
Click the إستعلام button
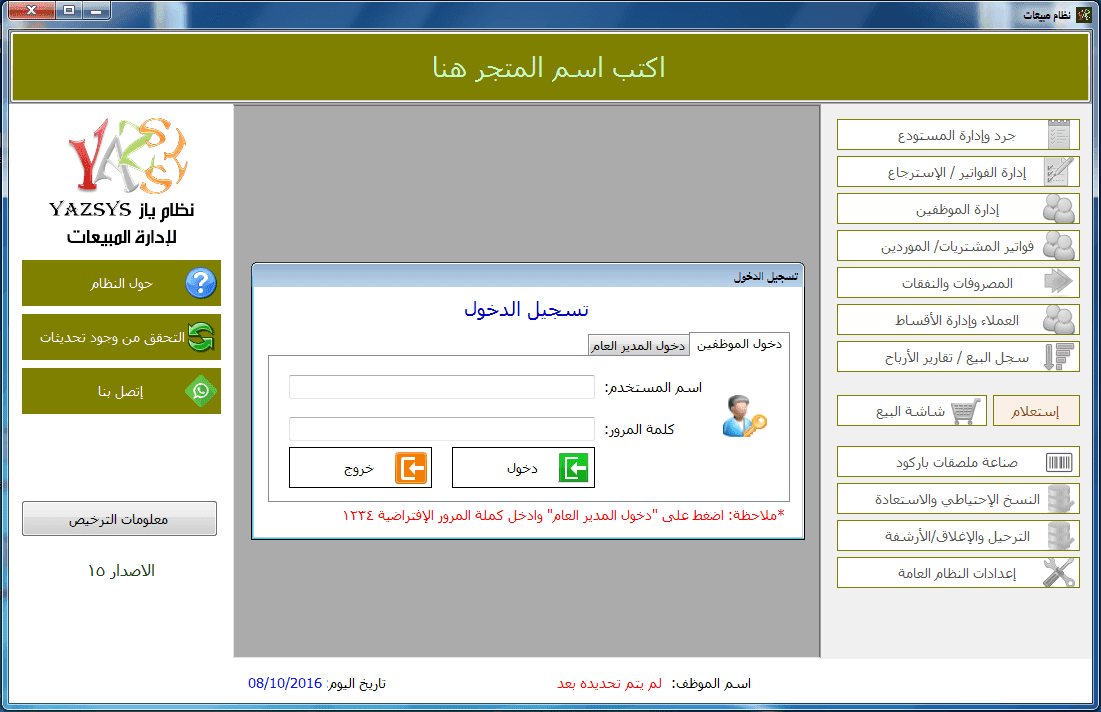(1036, 411)
